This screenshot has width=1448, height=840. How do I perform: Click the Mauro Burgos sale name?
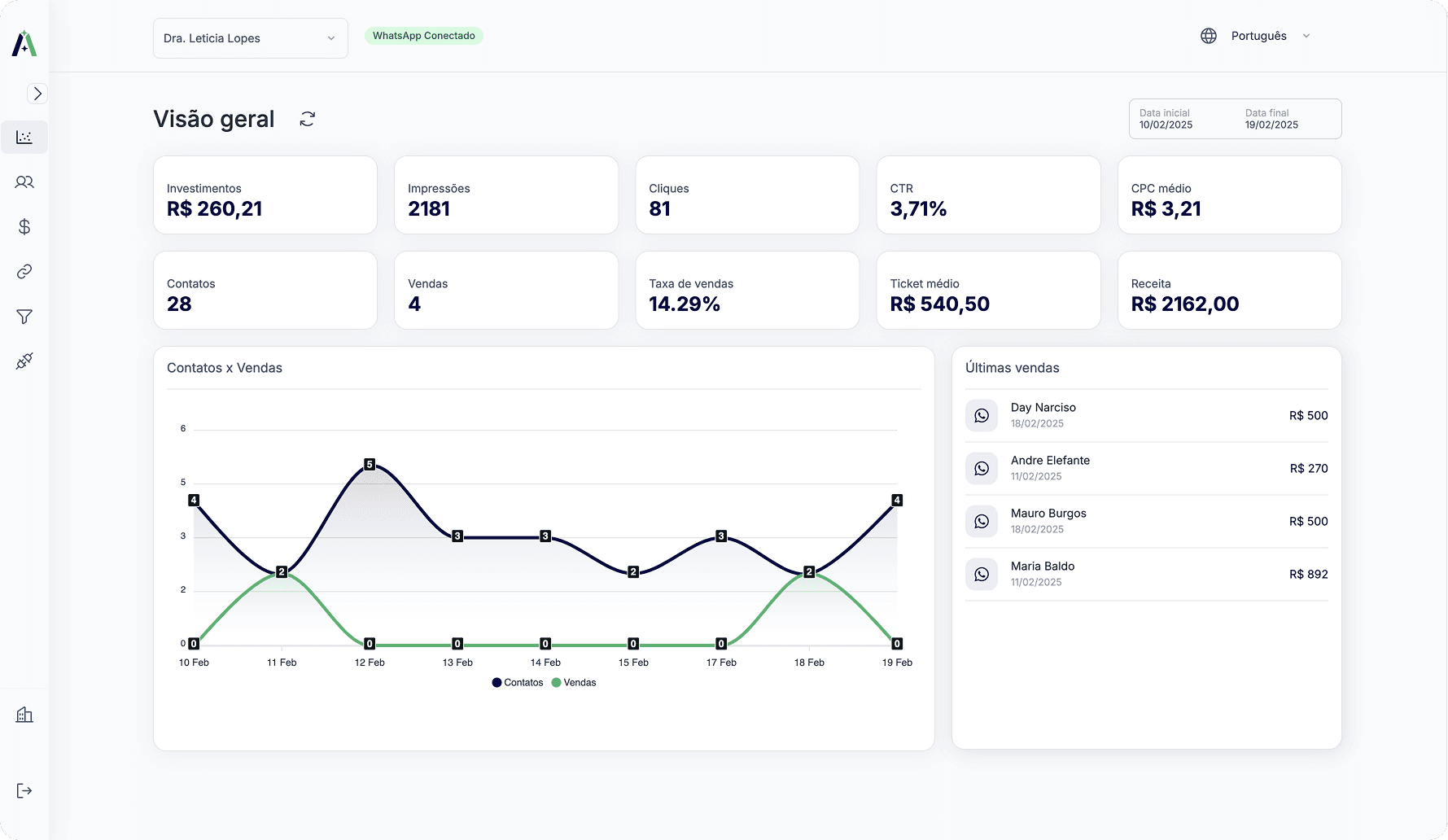tap(1048, 514)
